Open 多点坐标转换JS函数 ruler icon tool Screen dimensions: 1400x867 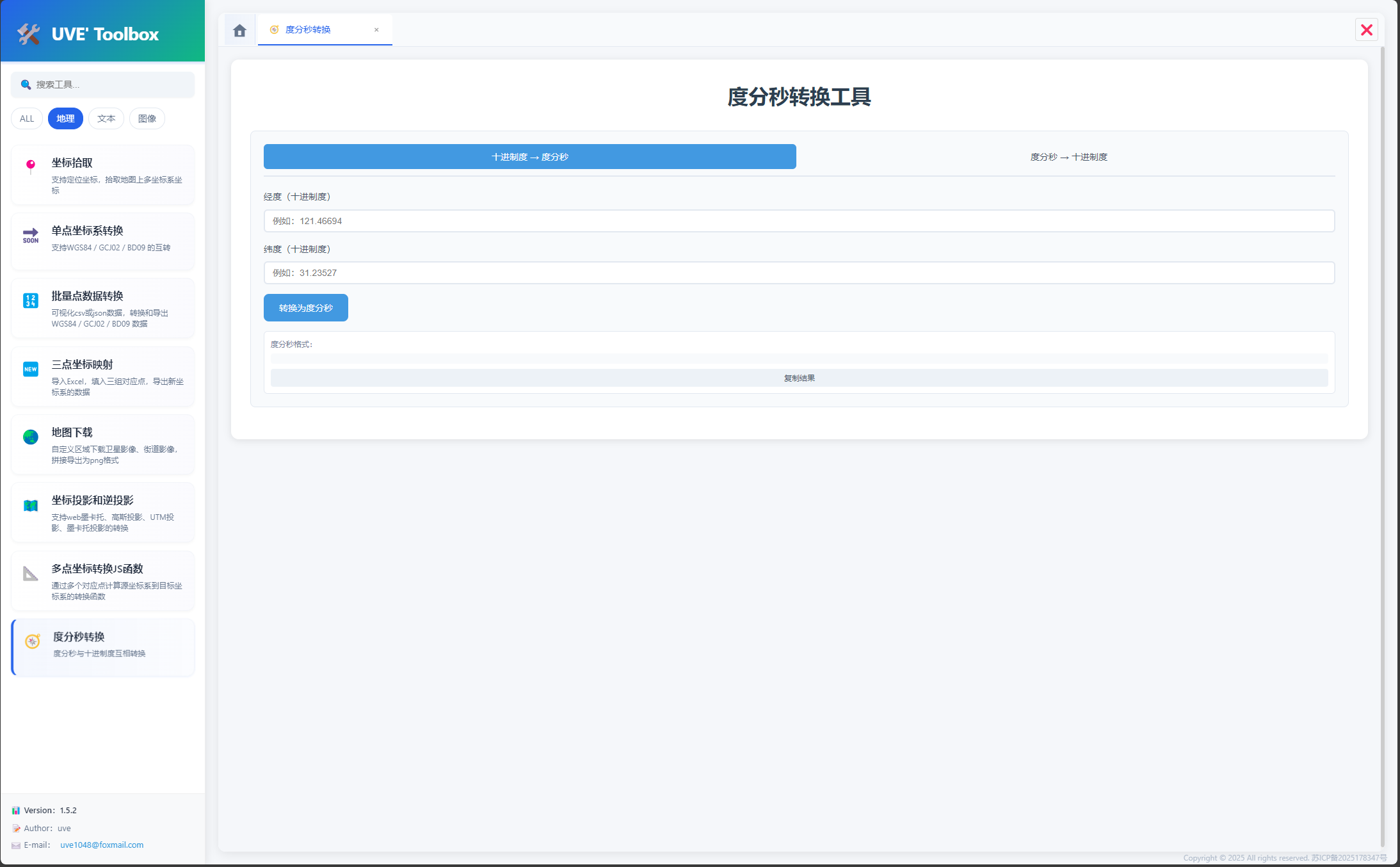(30, 574)
